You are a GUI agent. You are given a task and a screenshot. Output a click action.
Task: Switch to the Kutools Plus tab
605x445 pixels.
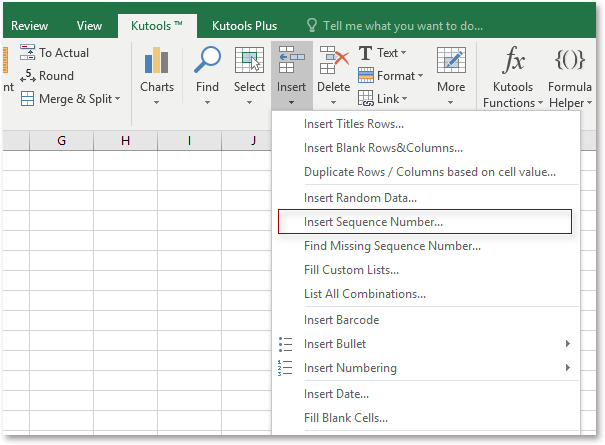pos(245,26)
